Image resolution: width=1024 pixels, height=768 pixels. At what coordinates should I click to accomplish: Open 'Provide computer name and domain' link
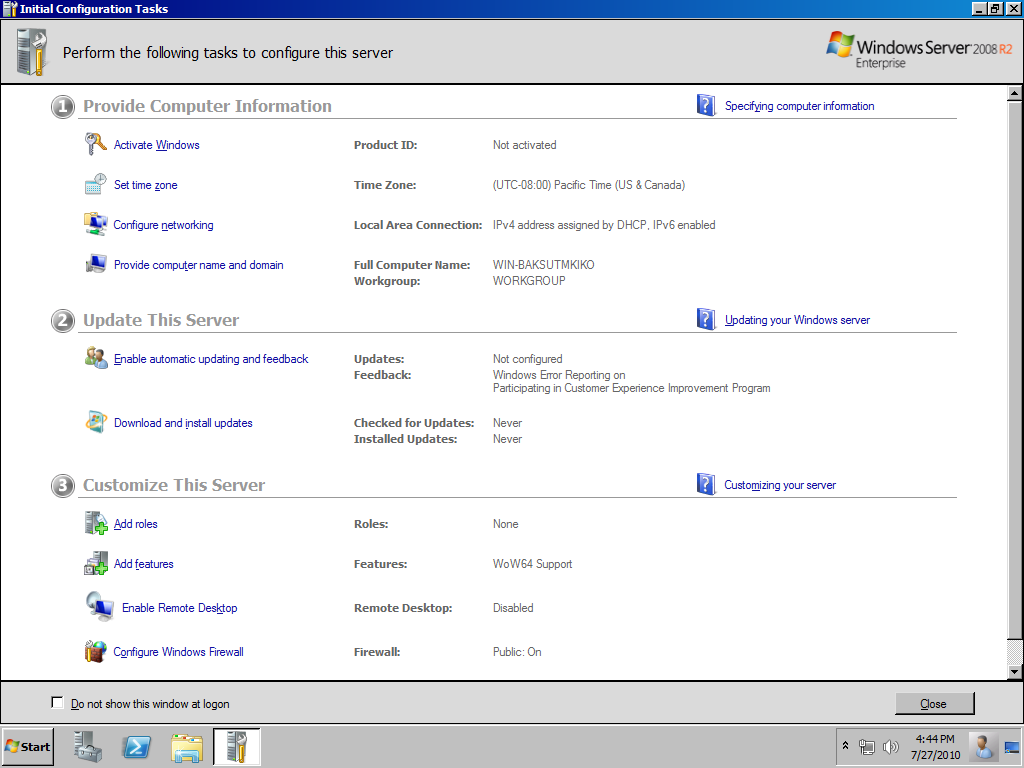tap(198, 265)
